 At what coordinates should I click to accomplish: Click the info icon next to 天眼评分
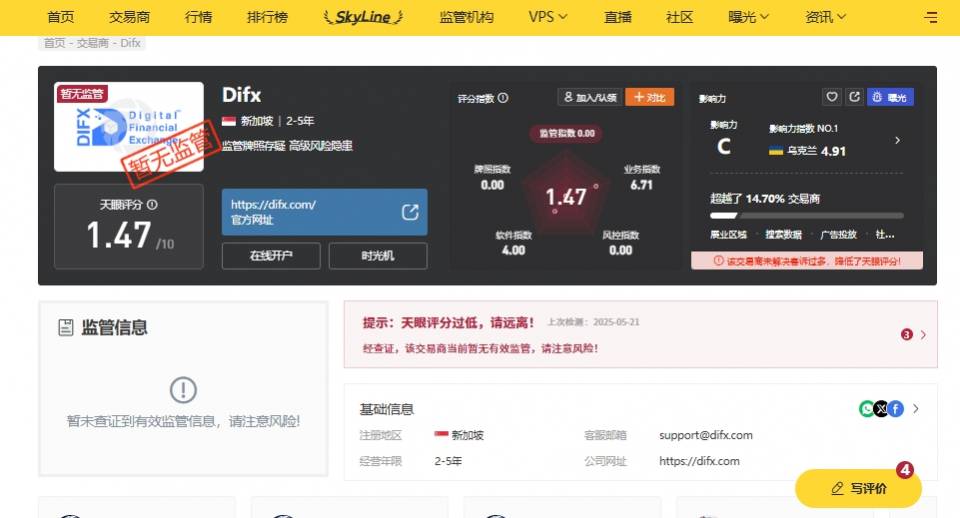click(152, 205)
